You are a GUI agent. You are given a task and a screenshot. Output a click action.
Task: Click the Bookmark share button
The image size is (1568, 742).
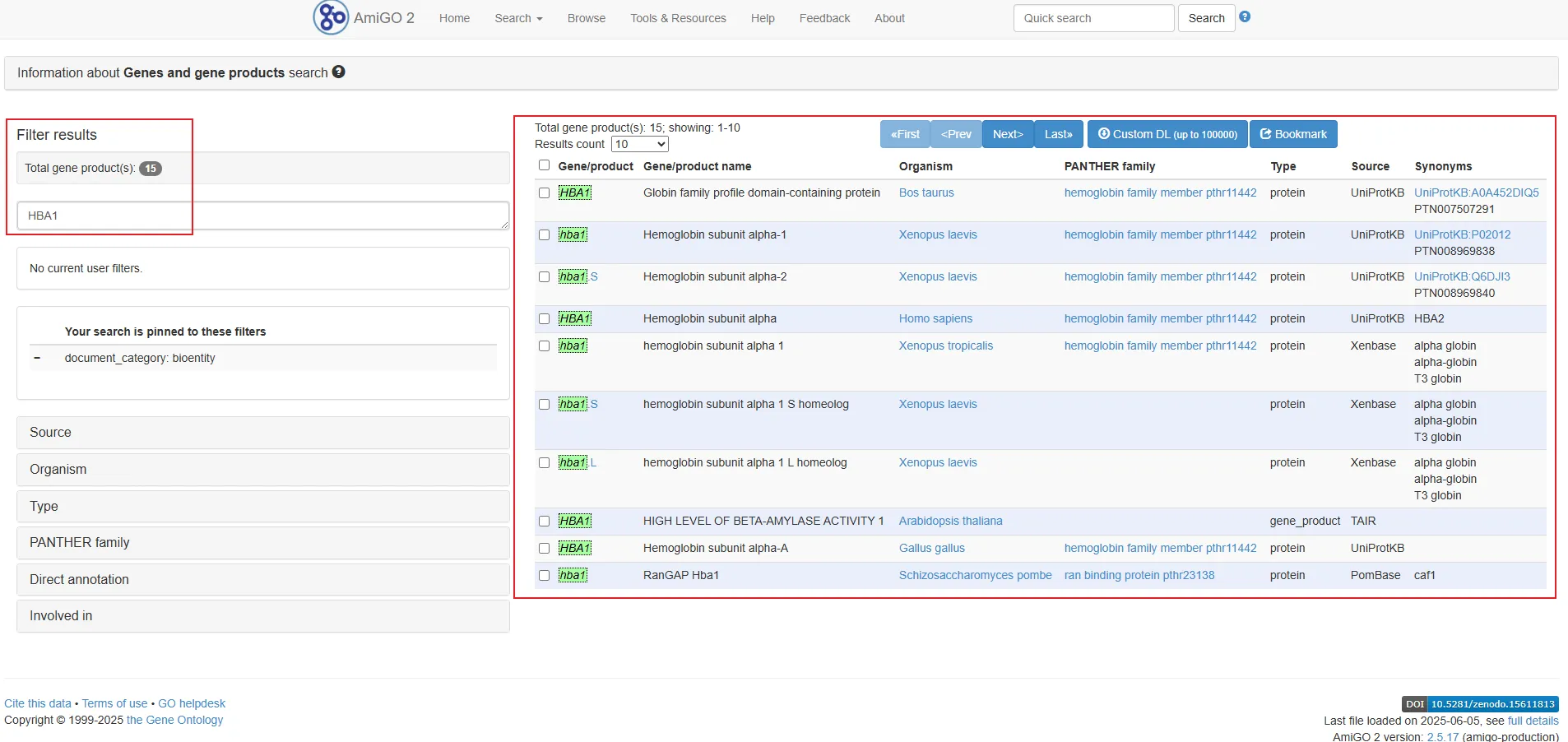[1292, 134]
